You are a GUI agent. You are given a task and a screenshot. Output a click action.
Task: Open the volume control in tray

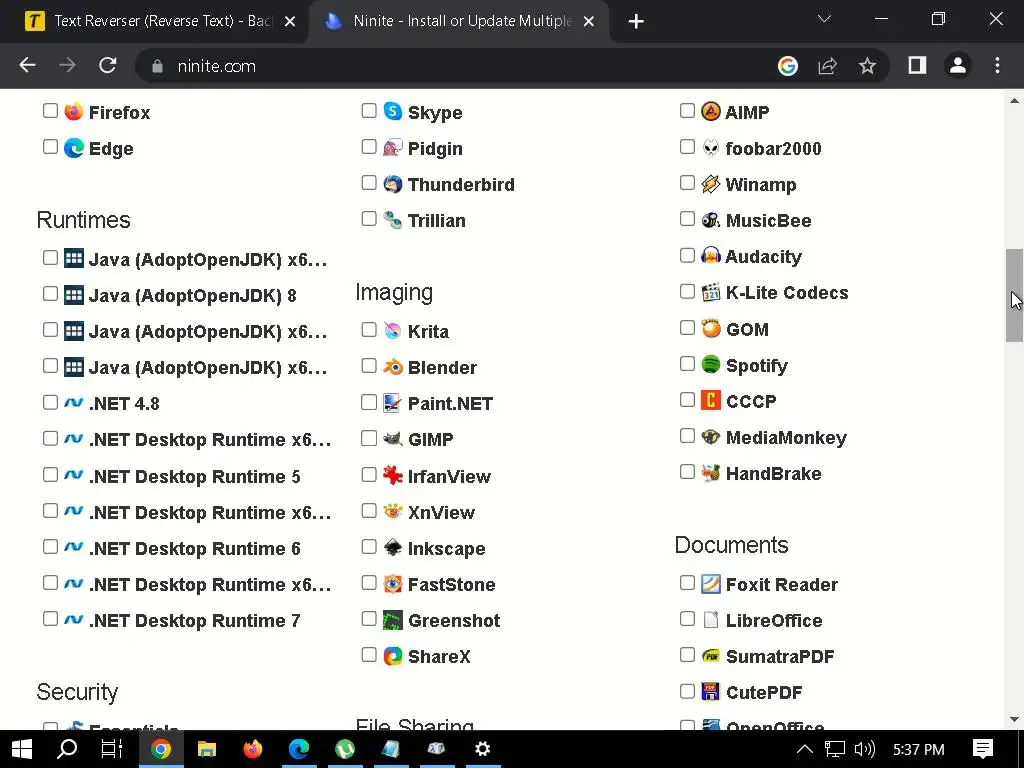(x=865, y=749)
